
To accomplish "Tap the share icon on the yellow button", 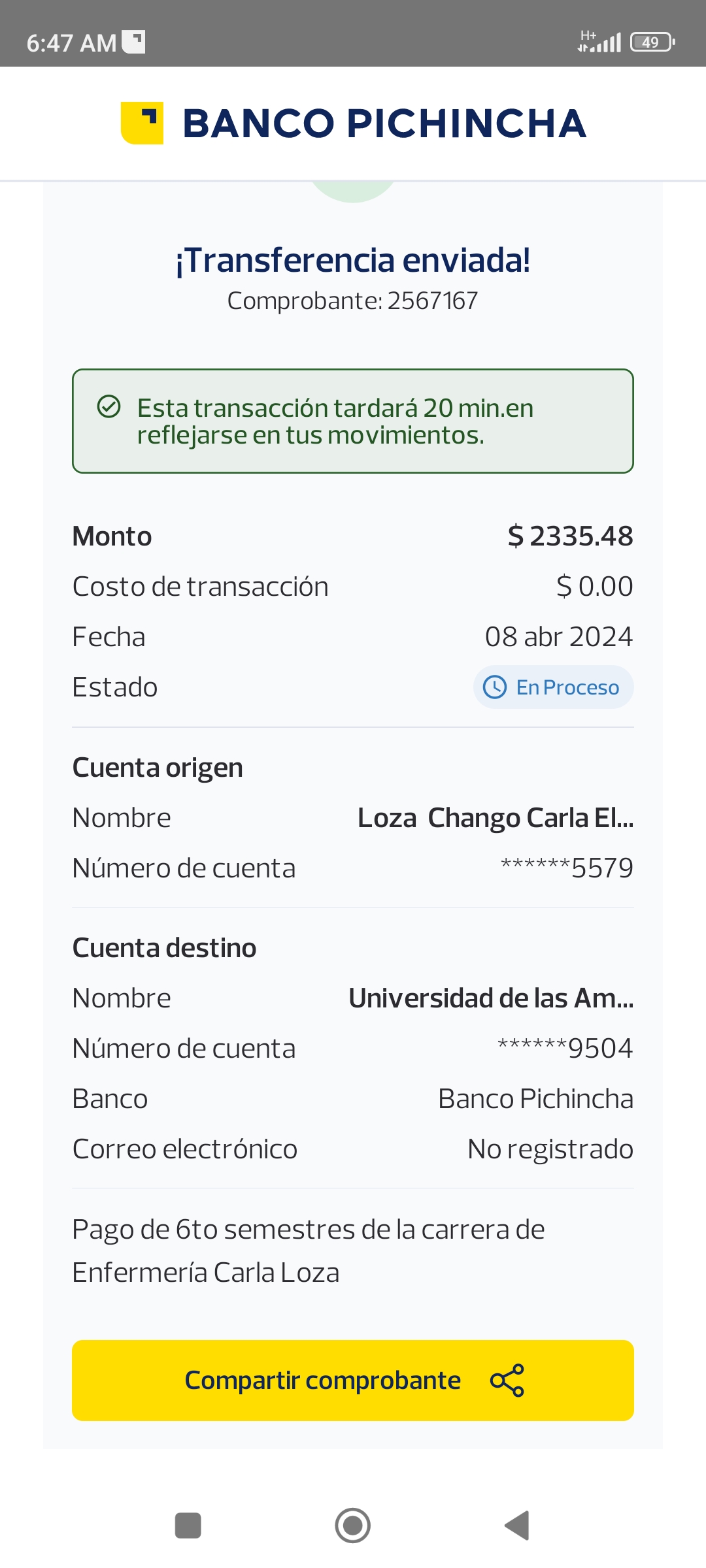I will click(507, 1380).
